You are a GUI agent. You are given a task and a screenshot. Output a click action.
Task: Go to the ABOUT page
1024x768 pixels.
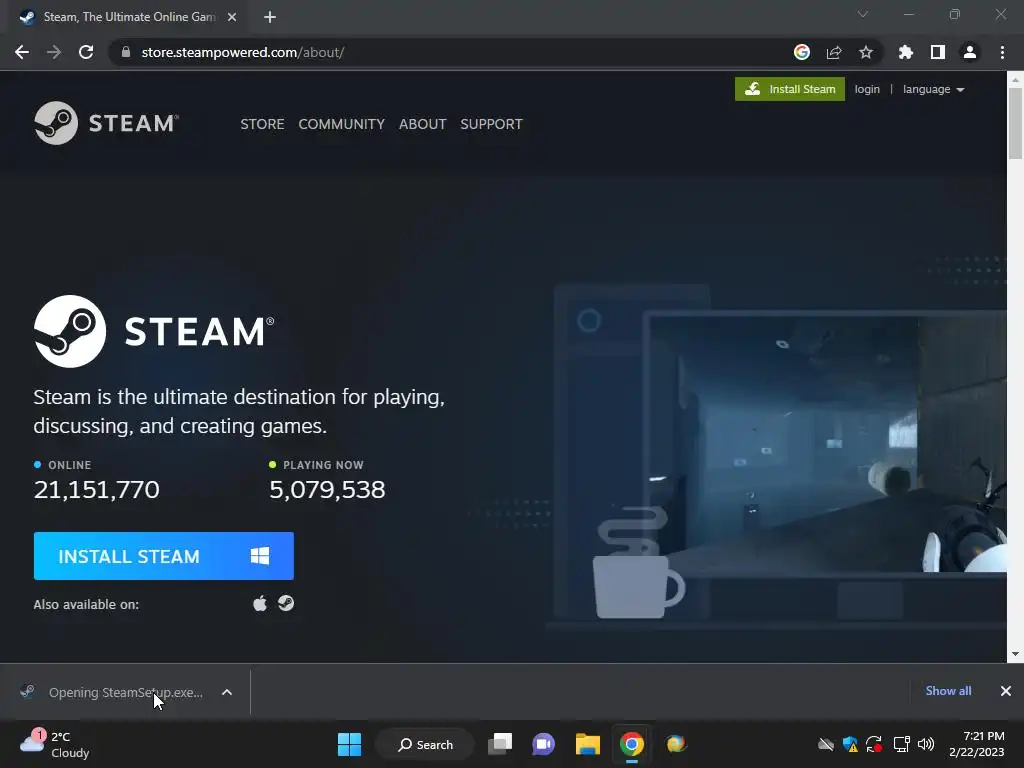(x=423, y=124)
